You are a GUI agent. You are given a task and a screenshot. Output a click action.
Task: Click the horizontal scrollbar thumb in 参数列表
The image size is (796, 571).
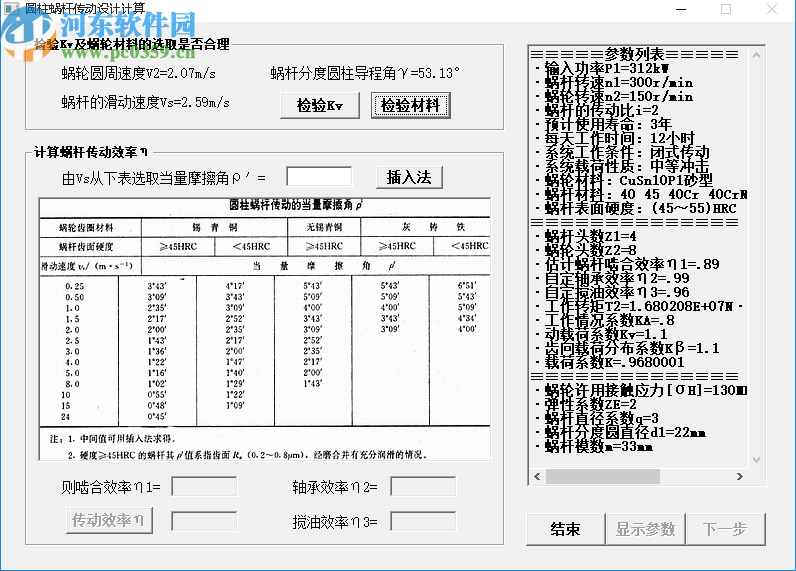(x=603, y=477)
